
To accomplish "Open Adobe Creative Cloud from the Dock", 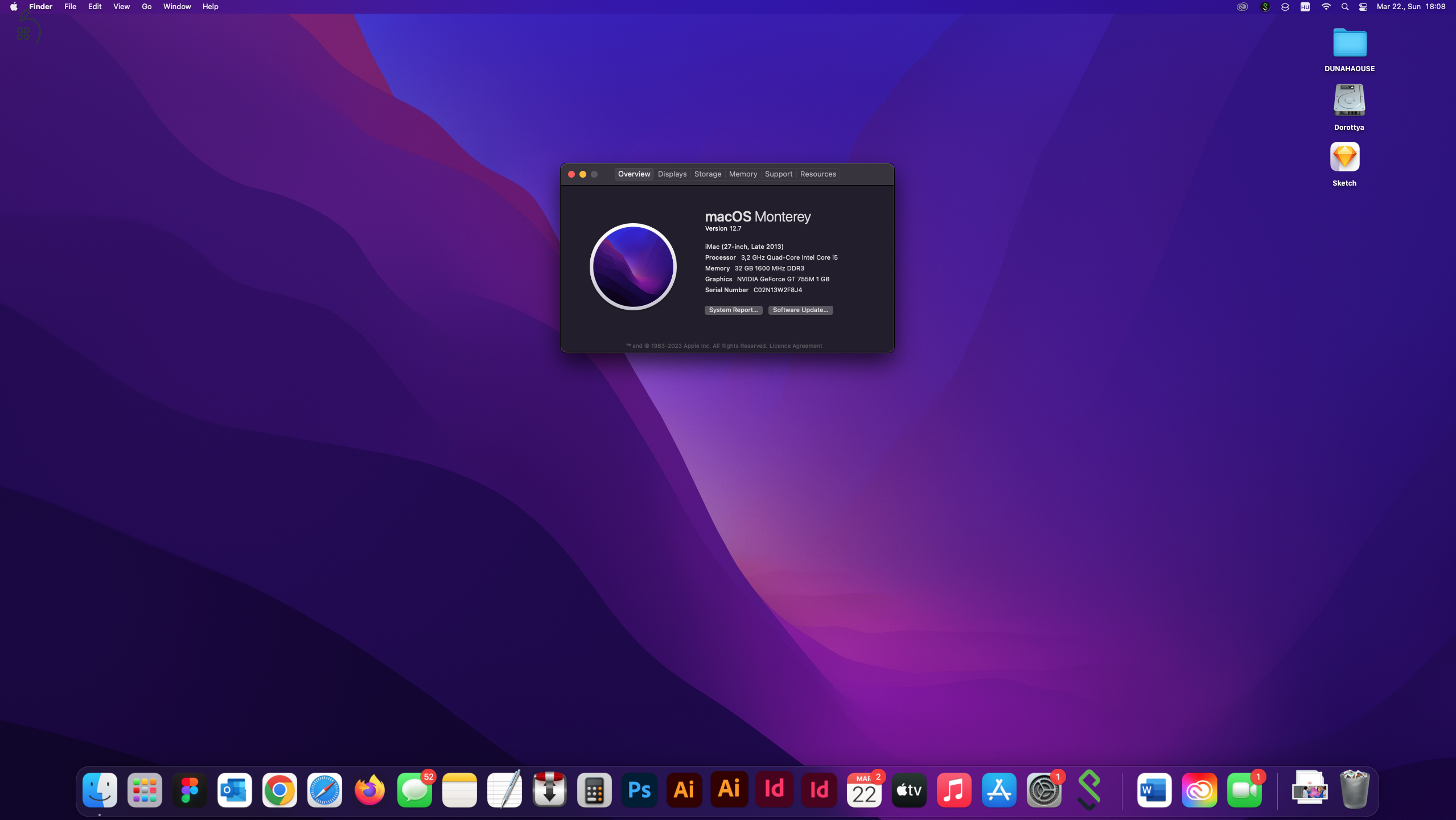I will click(1199, 790).
